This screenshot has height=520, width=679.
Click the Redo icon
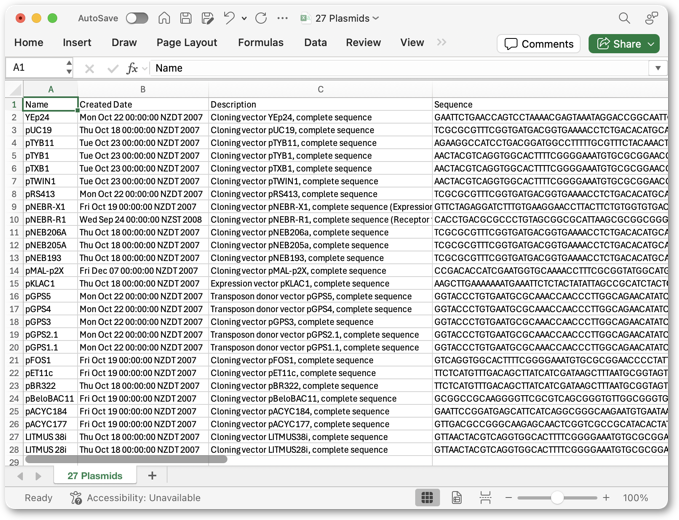pyautogui.click(x=261, y=18)
